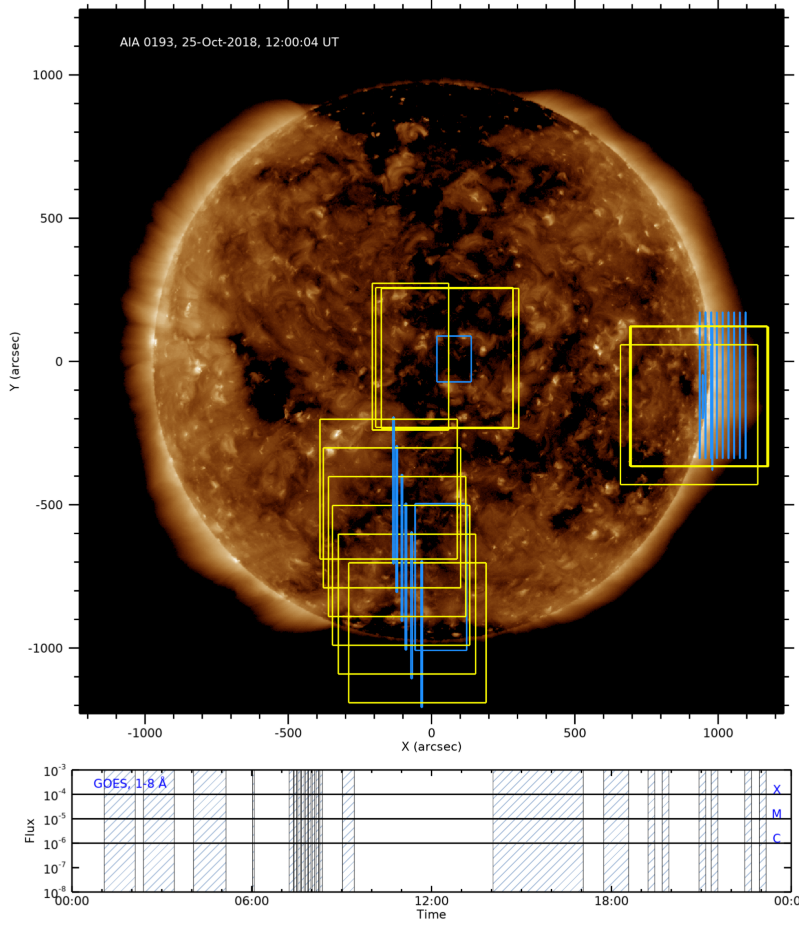Click the C flare class label
The image size is (799, 939).
click(776, 838)
